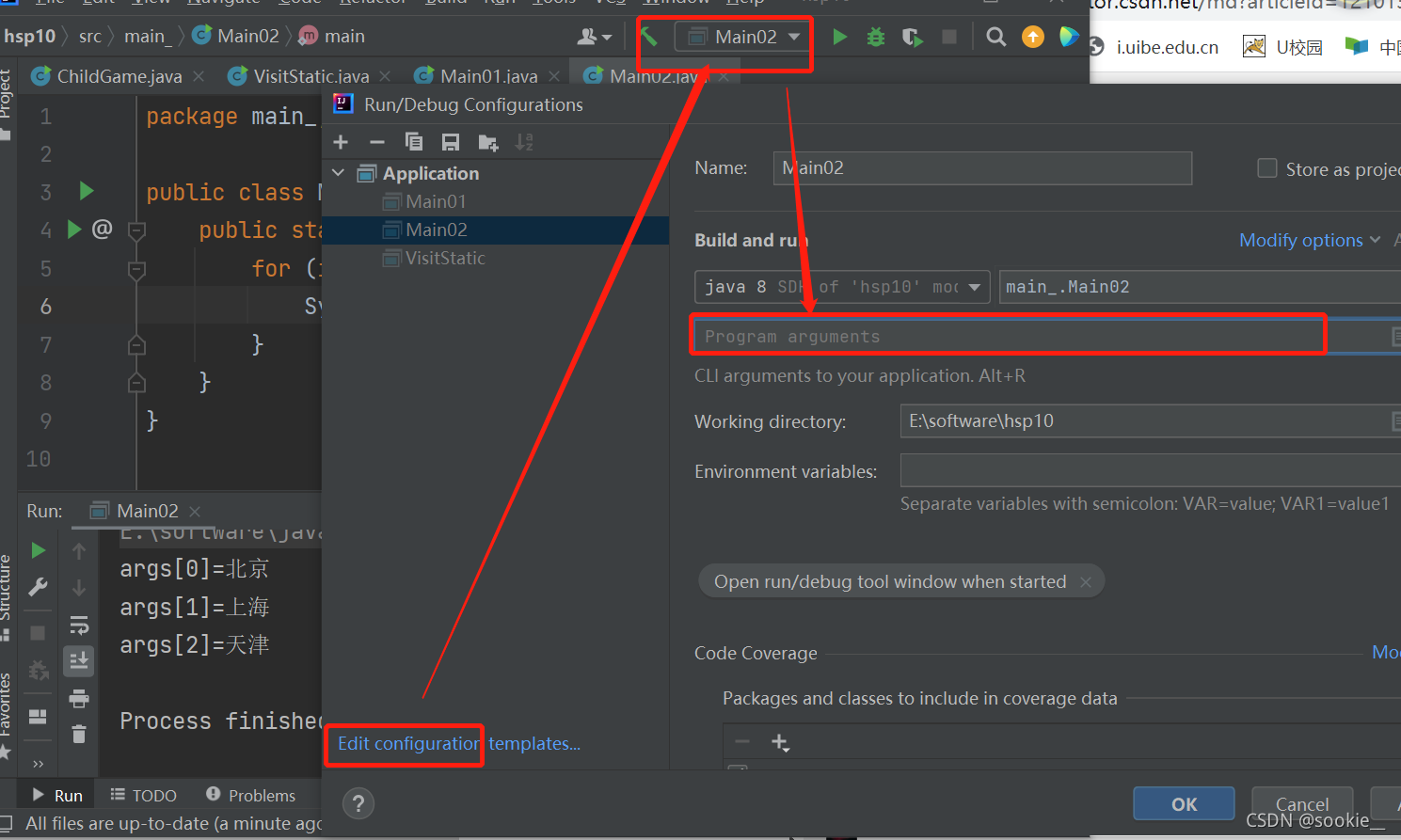Create new folder icon in configurations toolbar

pos(488,142)
